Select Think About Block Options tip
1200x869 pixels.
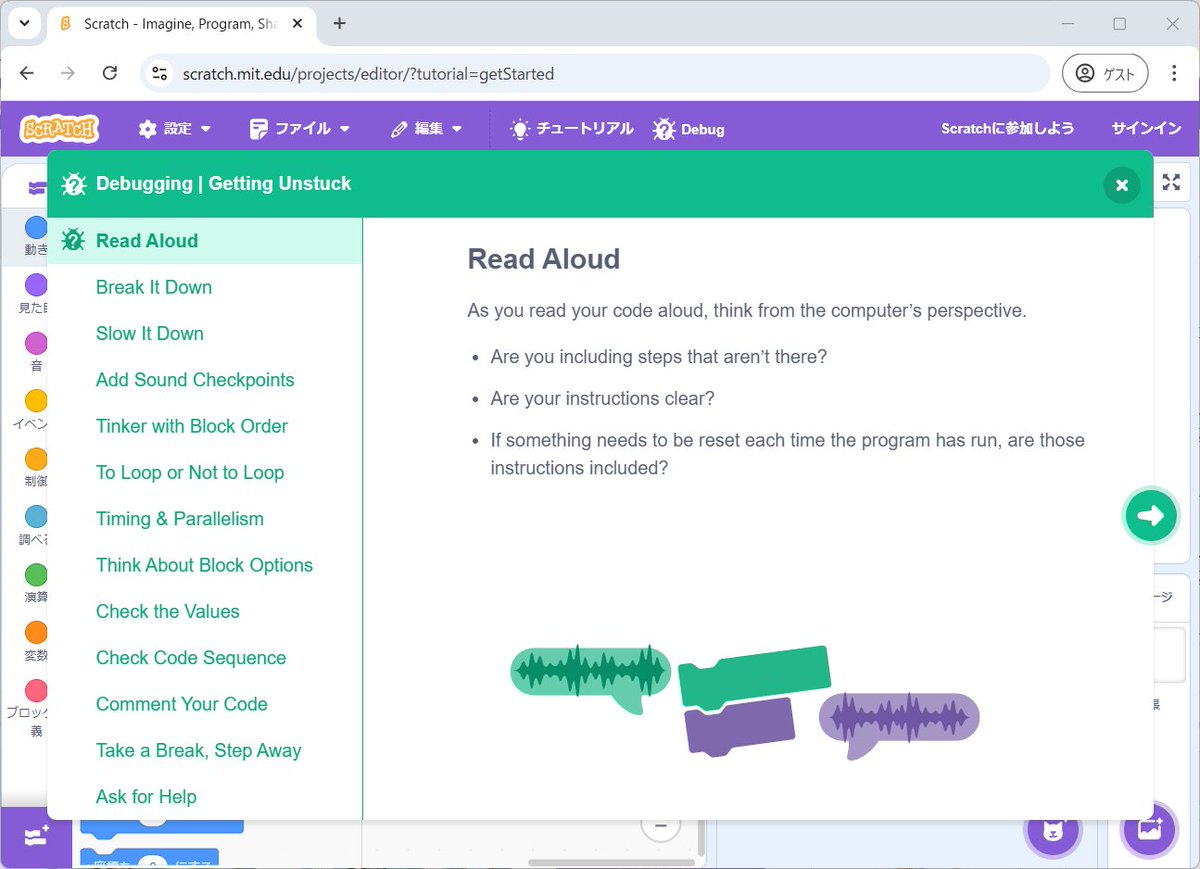[204, 565]
